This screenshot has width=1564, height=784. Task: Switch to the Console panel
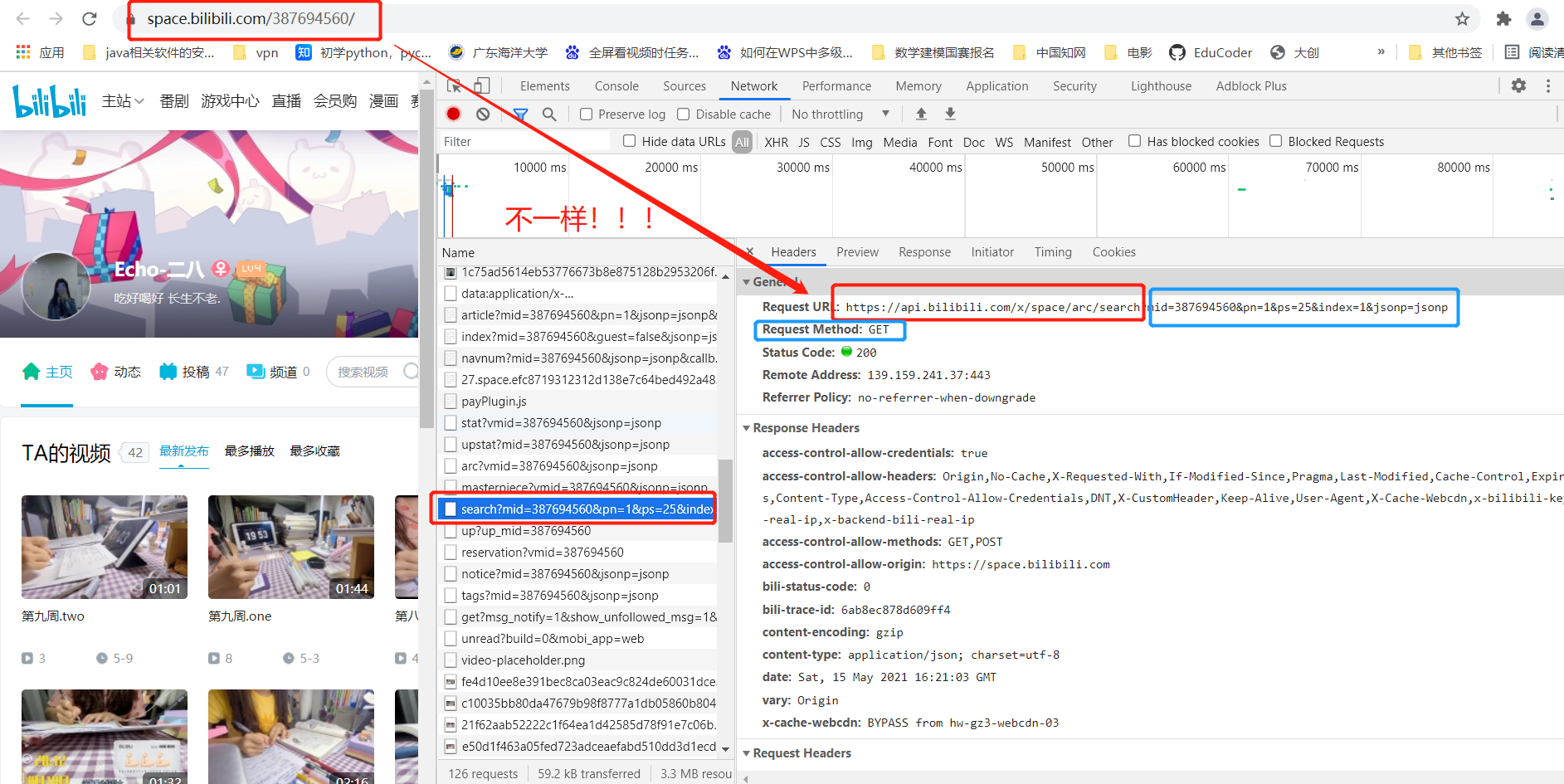(616, 85)
